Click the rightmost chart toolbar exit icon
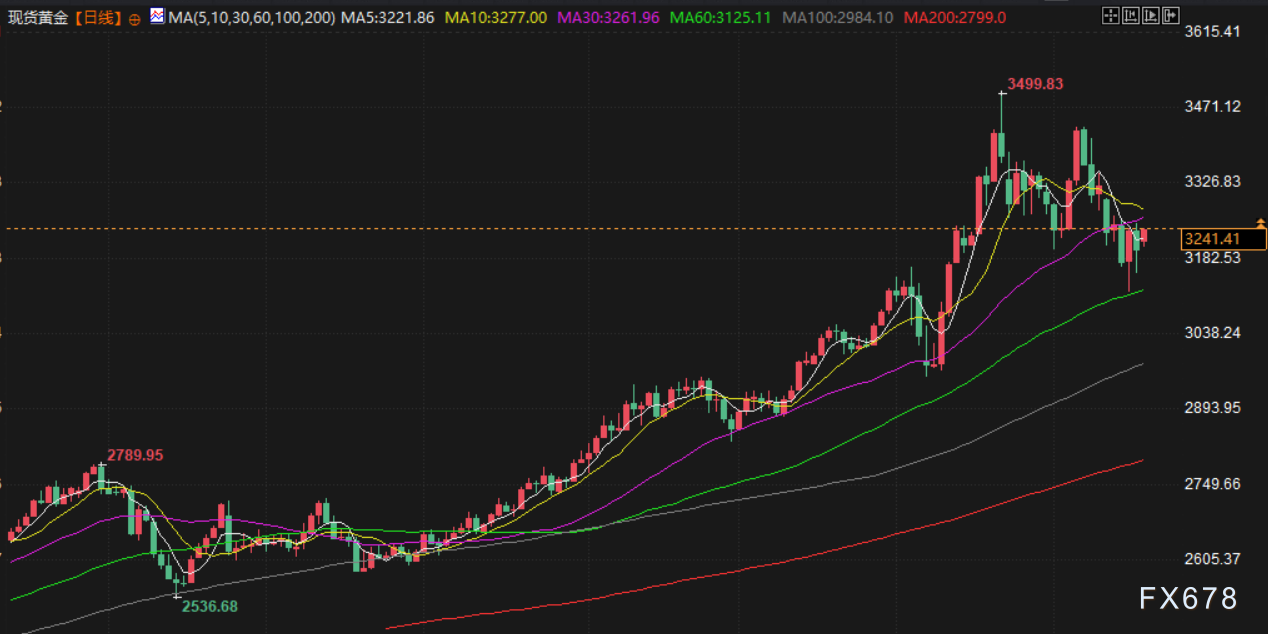 pyautogui.click(x=1170, y=16)
